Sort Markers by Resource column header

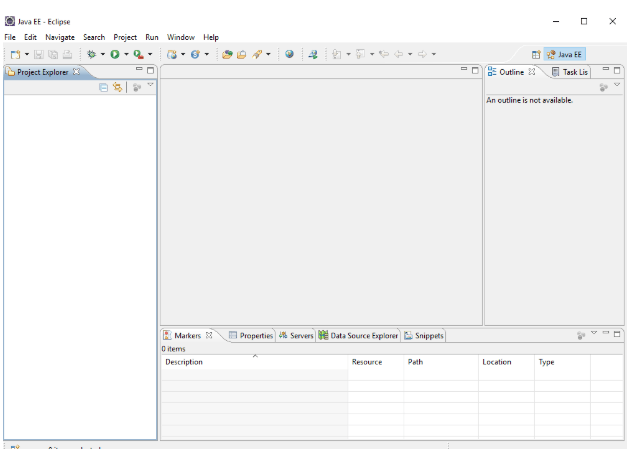376,362
